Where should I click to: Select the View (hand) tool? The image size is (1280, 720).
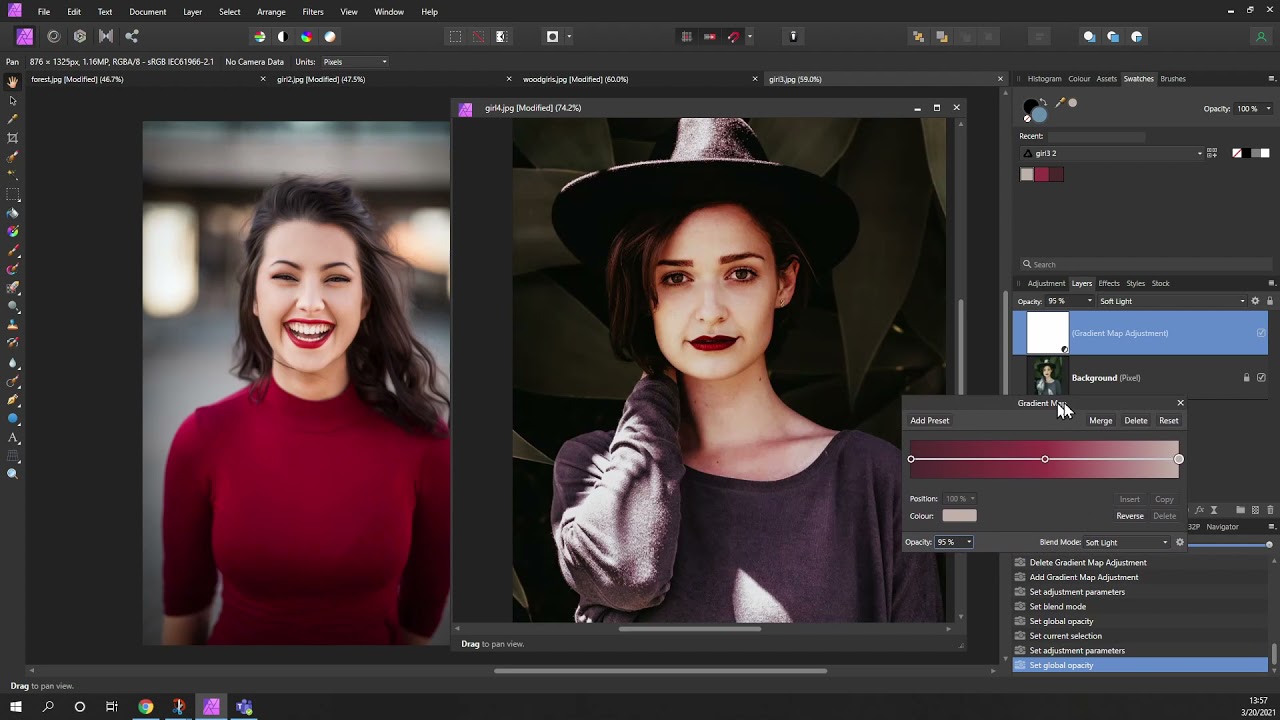[x=12, y=82]
